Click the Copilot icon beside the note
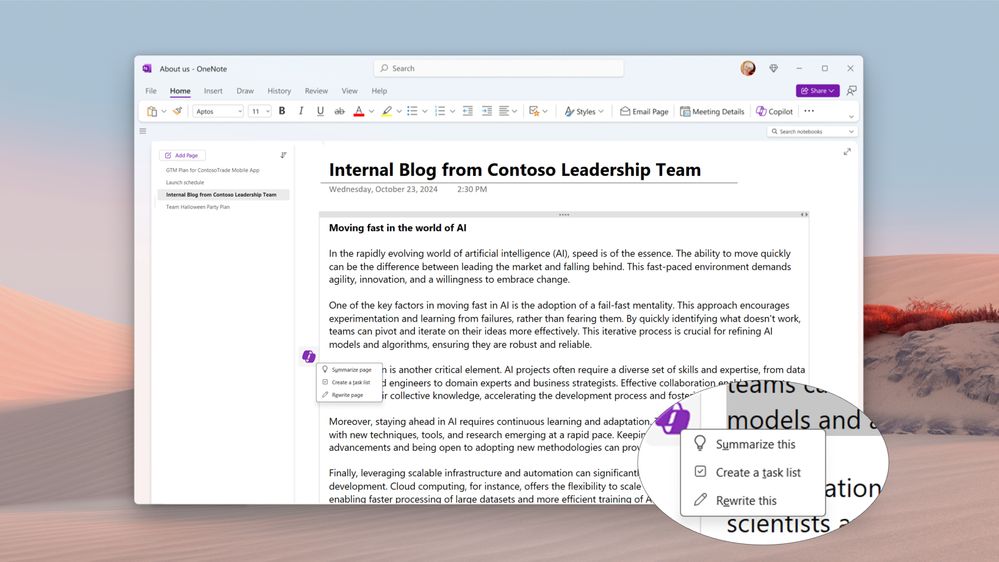Screen dimensions: 999x562 pos(309,356)
